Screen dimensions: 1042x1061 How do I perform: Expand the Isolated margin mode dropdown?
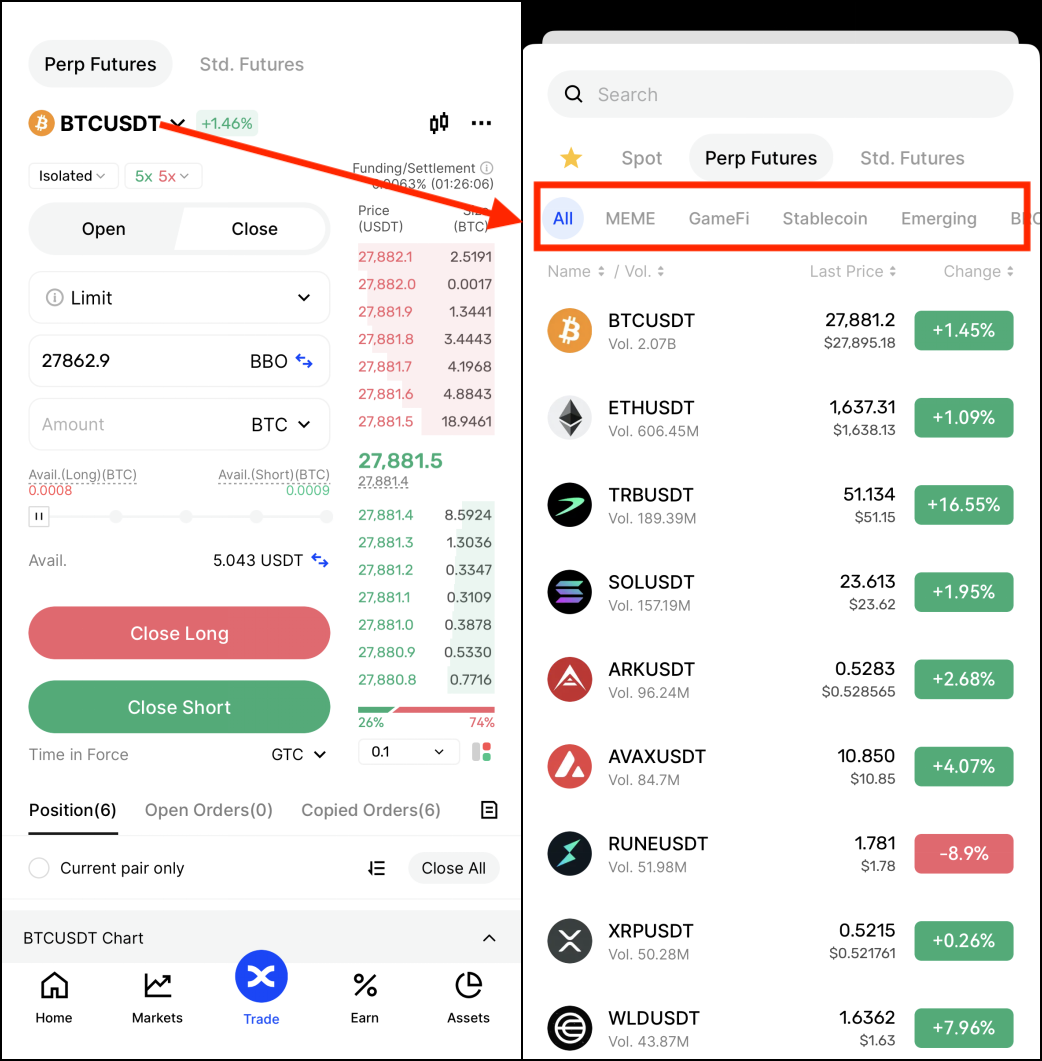(72, 176)
